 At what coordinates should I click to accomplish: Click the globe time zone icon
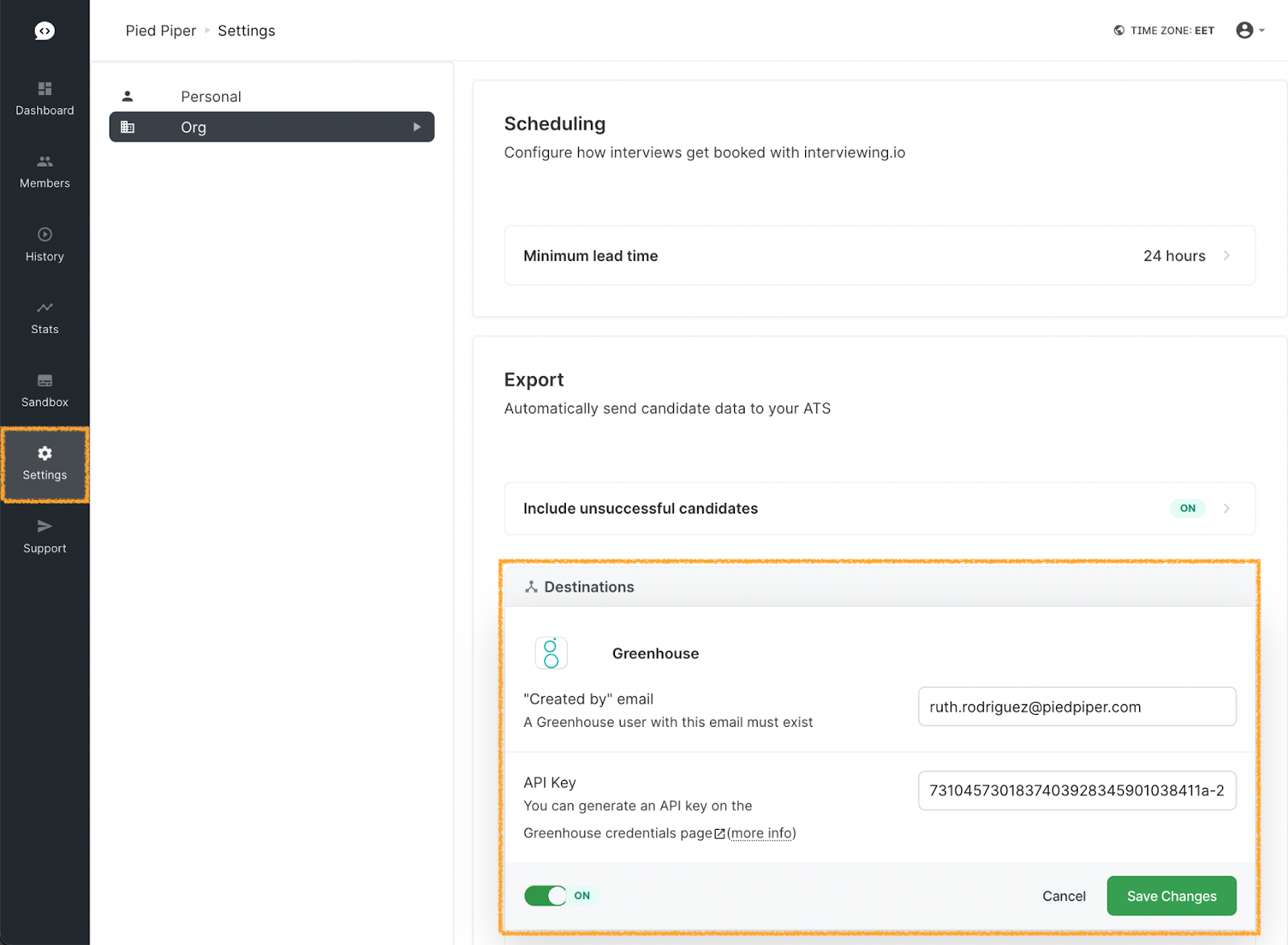pyautogui.click(x=1119, y=31)
